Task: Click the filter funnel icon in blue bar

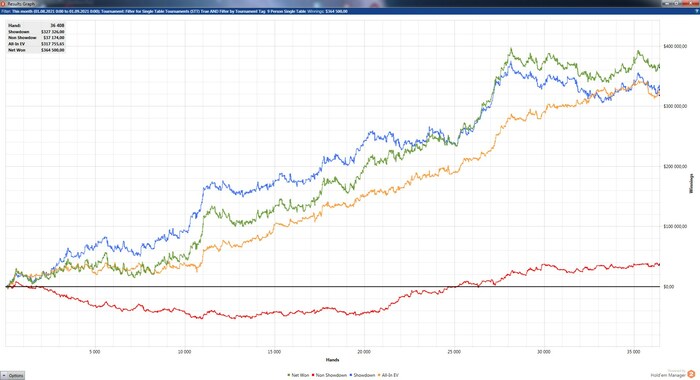Action: coord(697,11)
